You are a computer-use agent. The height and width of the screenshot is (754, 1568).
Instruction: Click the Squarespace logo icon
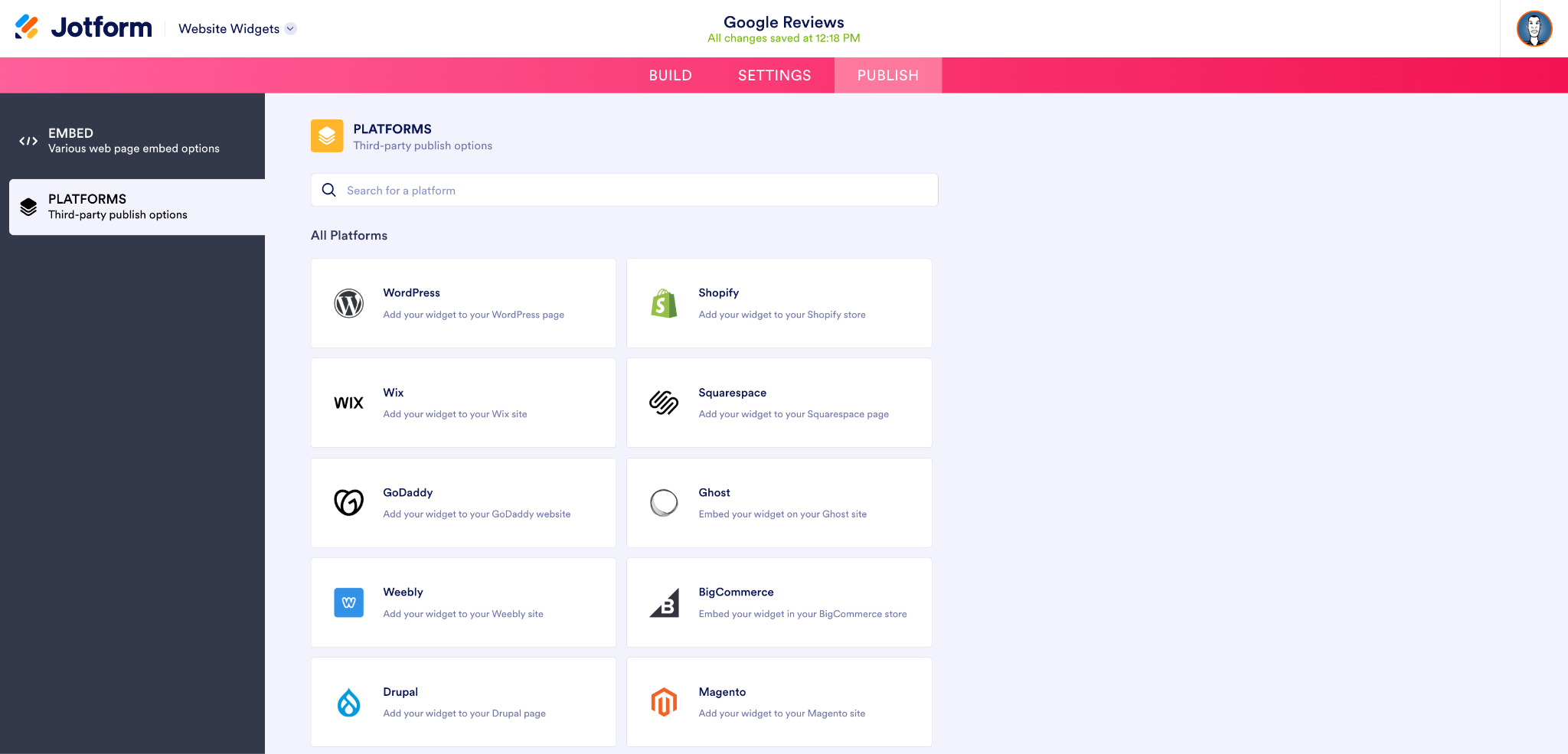[664, 403]
